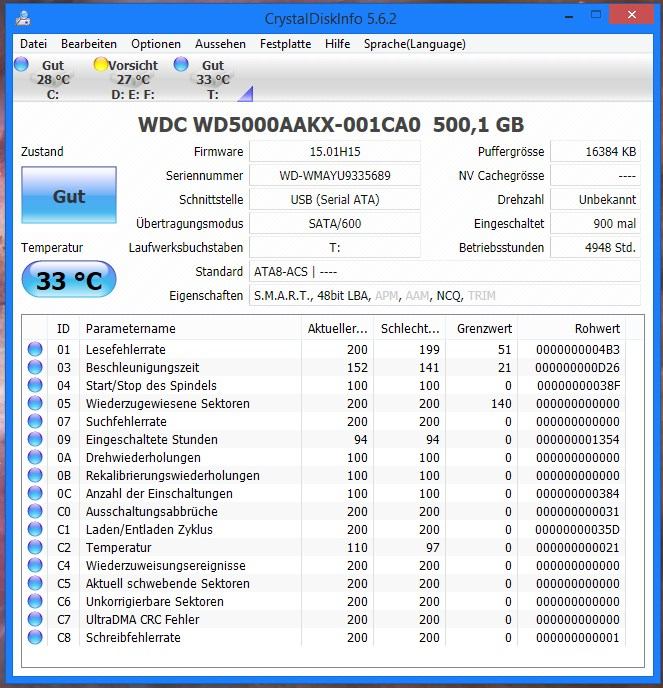This screenshot has height=688, width=663.
Task: Open the Aussehen menu
Action: tap(220, 44)
